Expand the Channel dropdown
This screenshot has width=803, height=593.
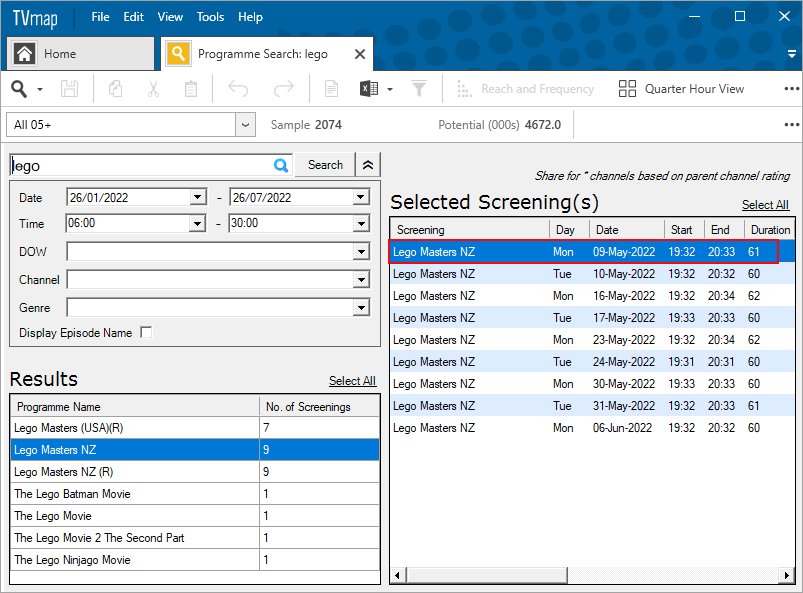click(x=361, y=280)
